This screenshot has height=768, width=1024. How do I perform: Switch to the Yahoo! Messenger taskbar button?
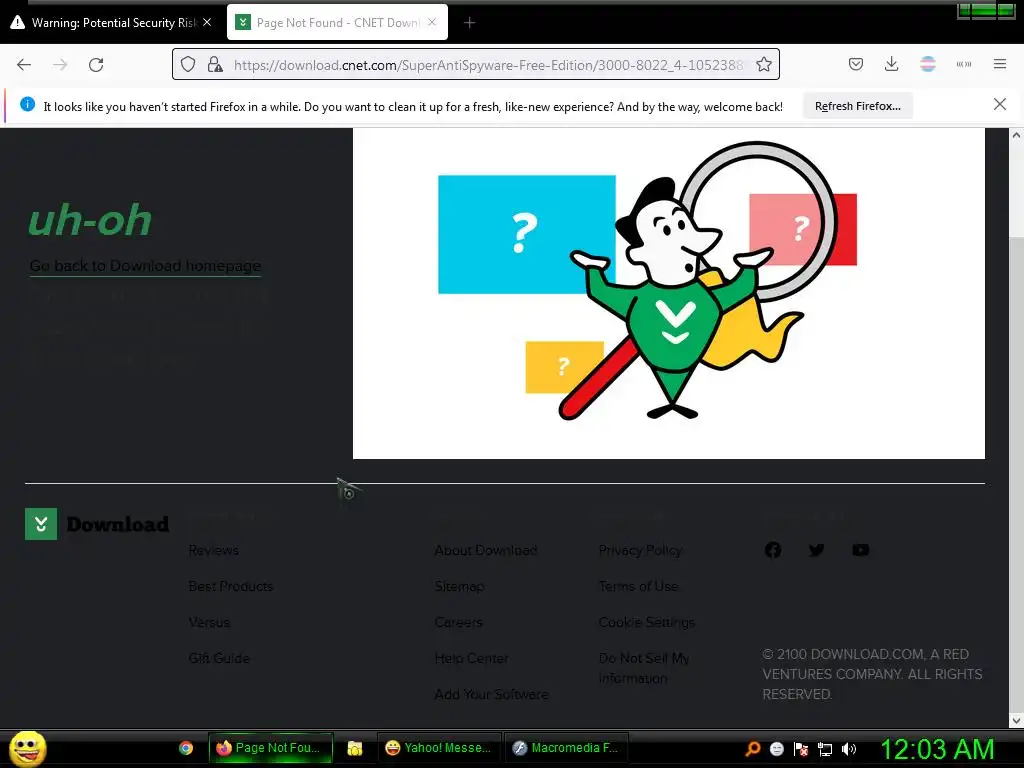[439, 748]
